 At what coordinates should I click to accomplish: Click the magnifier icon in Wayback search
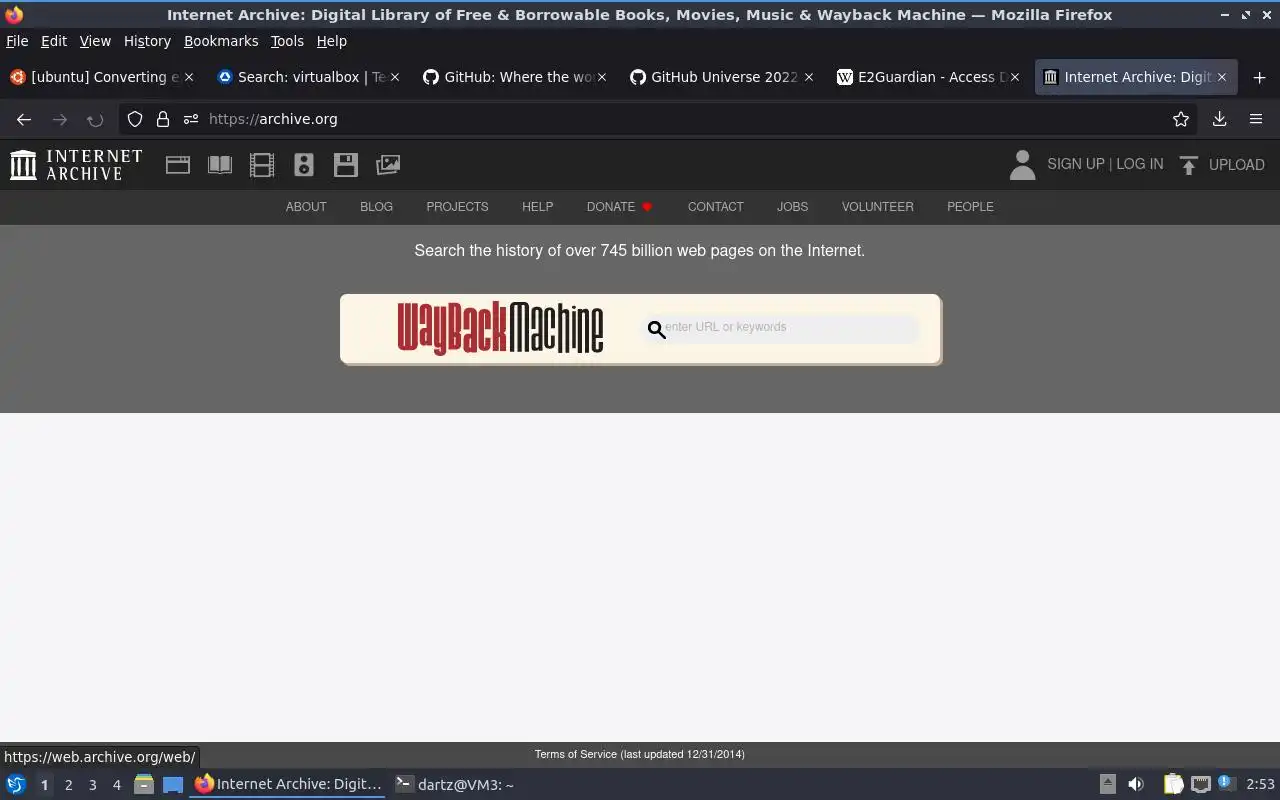(656, 329)
